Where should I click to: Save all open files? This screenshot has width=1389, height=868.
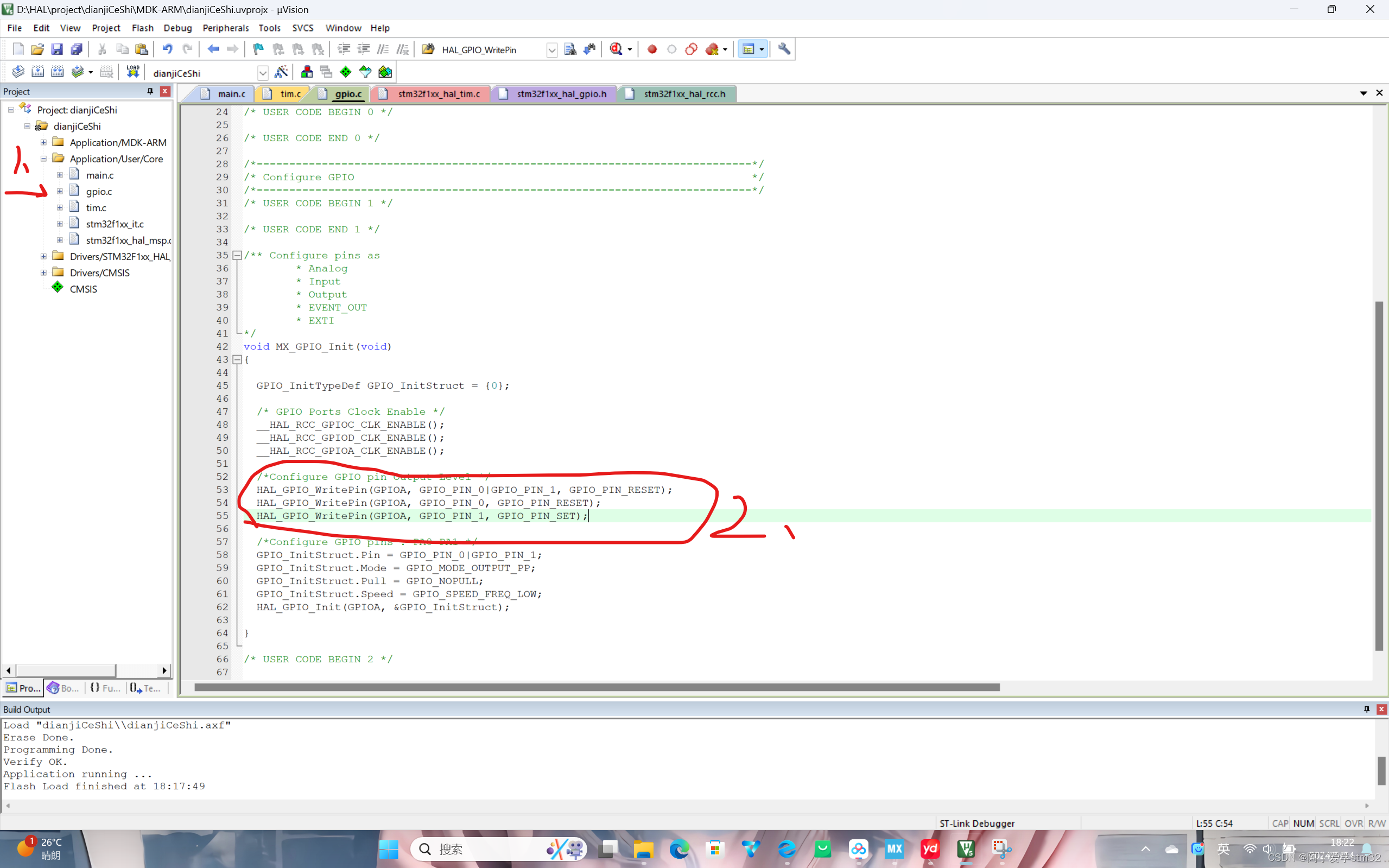pos(77,49)
